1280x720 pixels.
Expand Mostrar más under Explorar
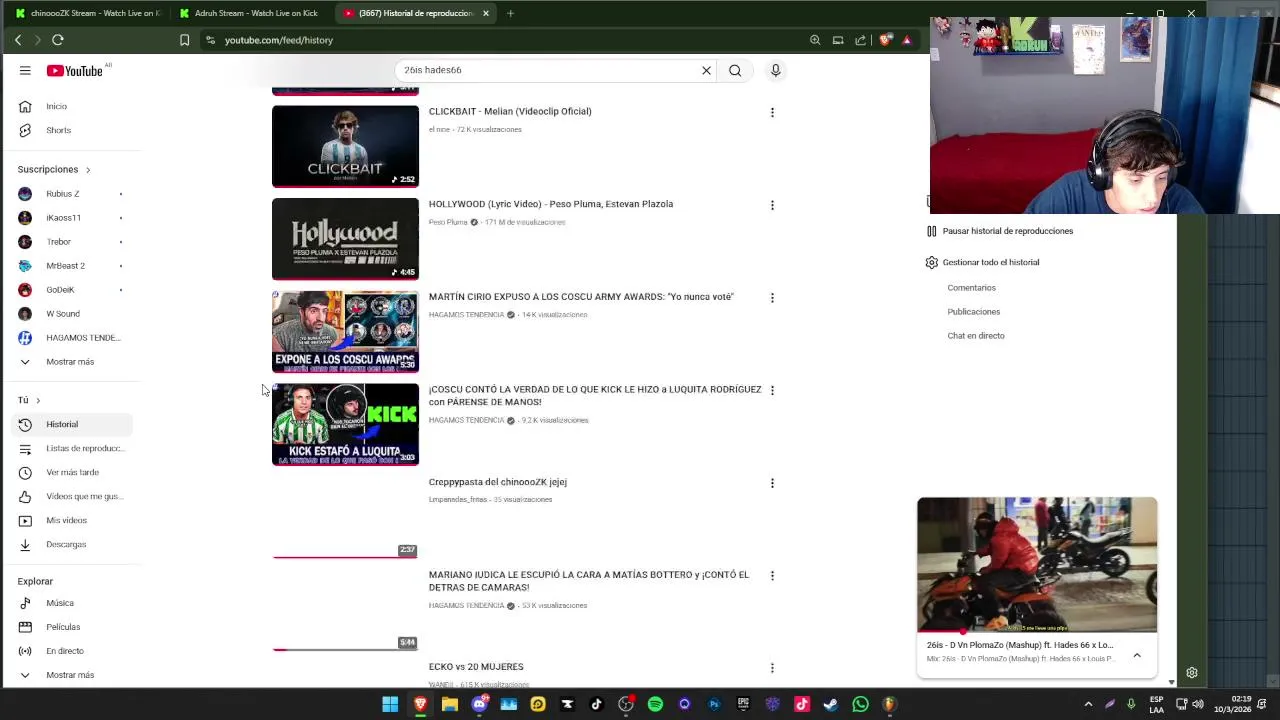[70, 675]
